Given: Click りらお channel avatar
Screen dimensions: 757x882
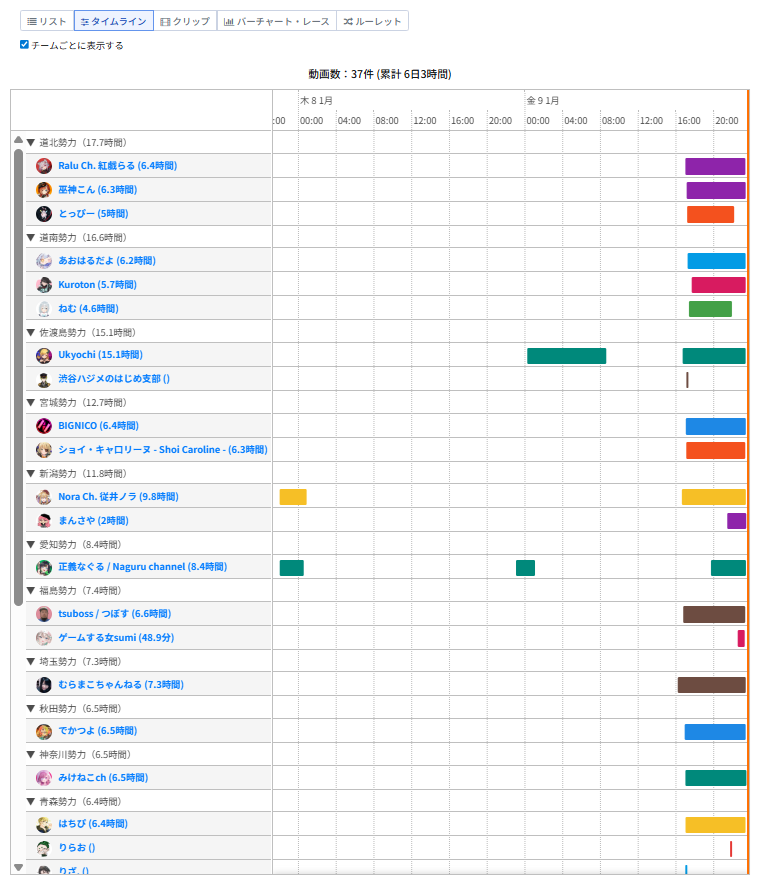Looking at the screenshot, I should click(x=44, y=848).
